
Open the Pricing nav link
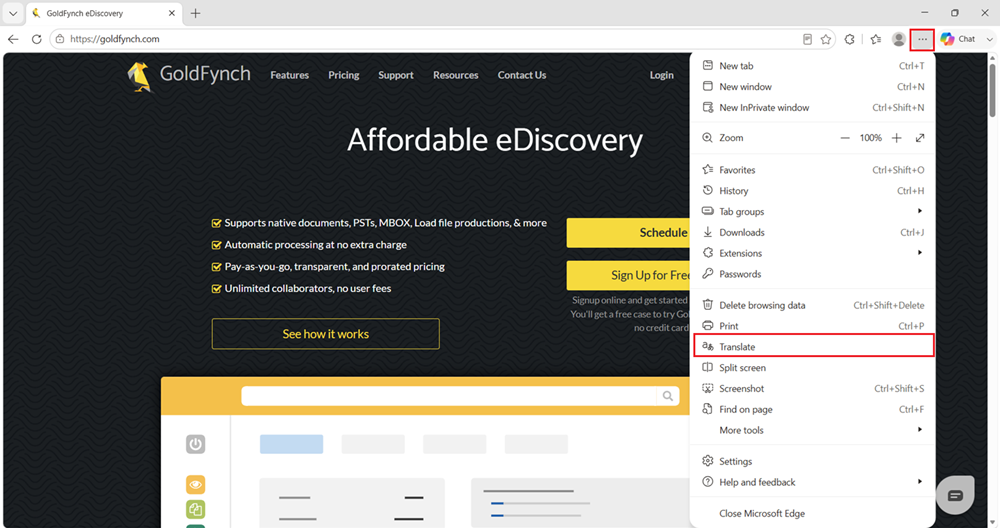pos(344,75)
